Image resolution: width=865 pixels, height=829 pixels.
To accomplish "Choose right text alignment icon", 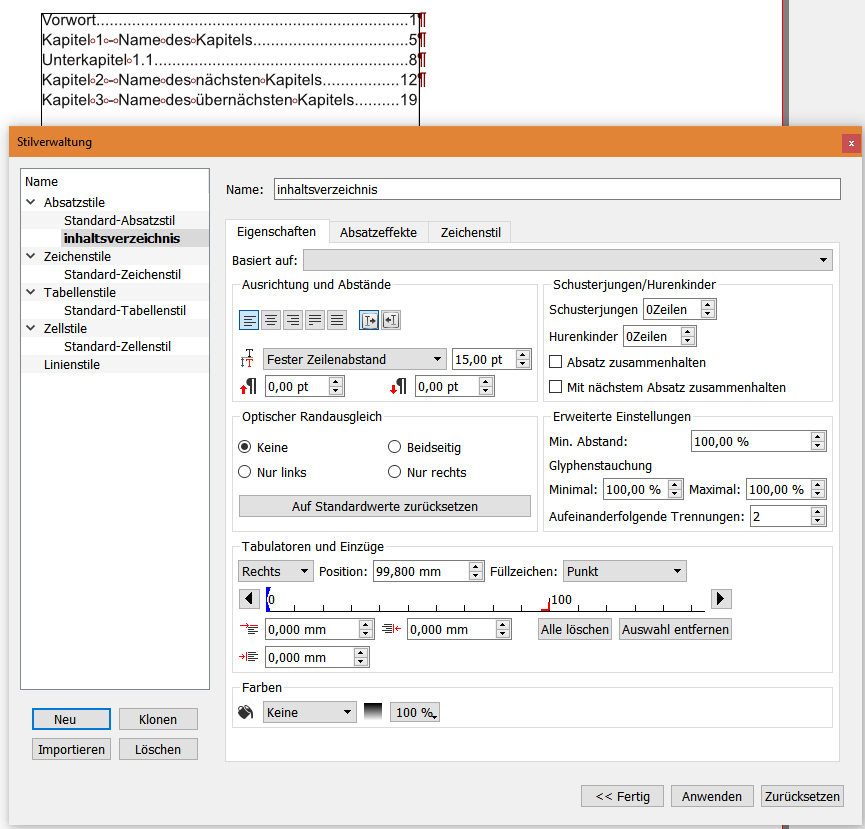I will (x=292, y=320).
